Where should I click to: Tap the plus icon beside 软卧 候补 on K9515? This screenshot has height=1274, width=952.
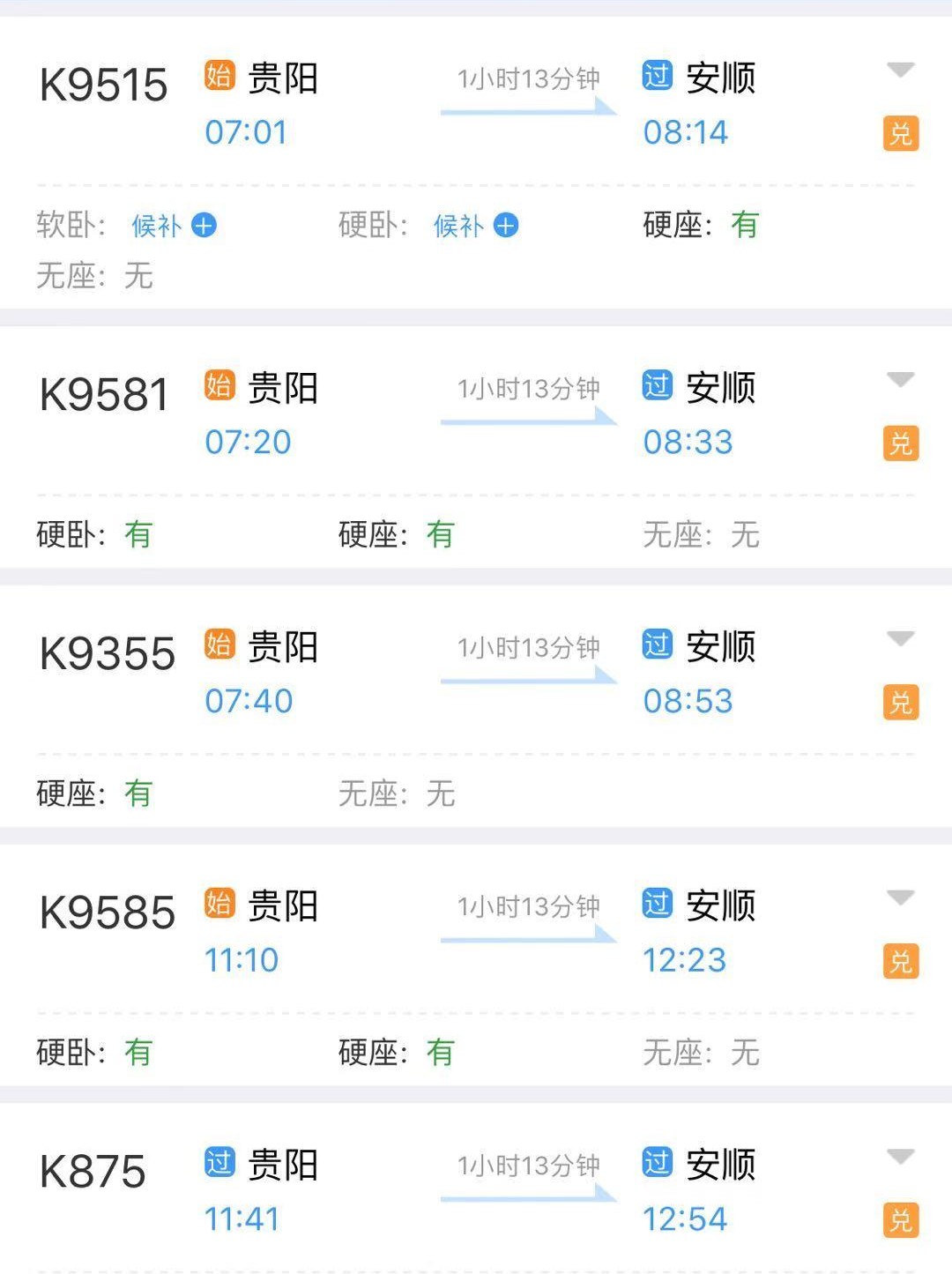(204, 226)
